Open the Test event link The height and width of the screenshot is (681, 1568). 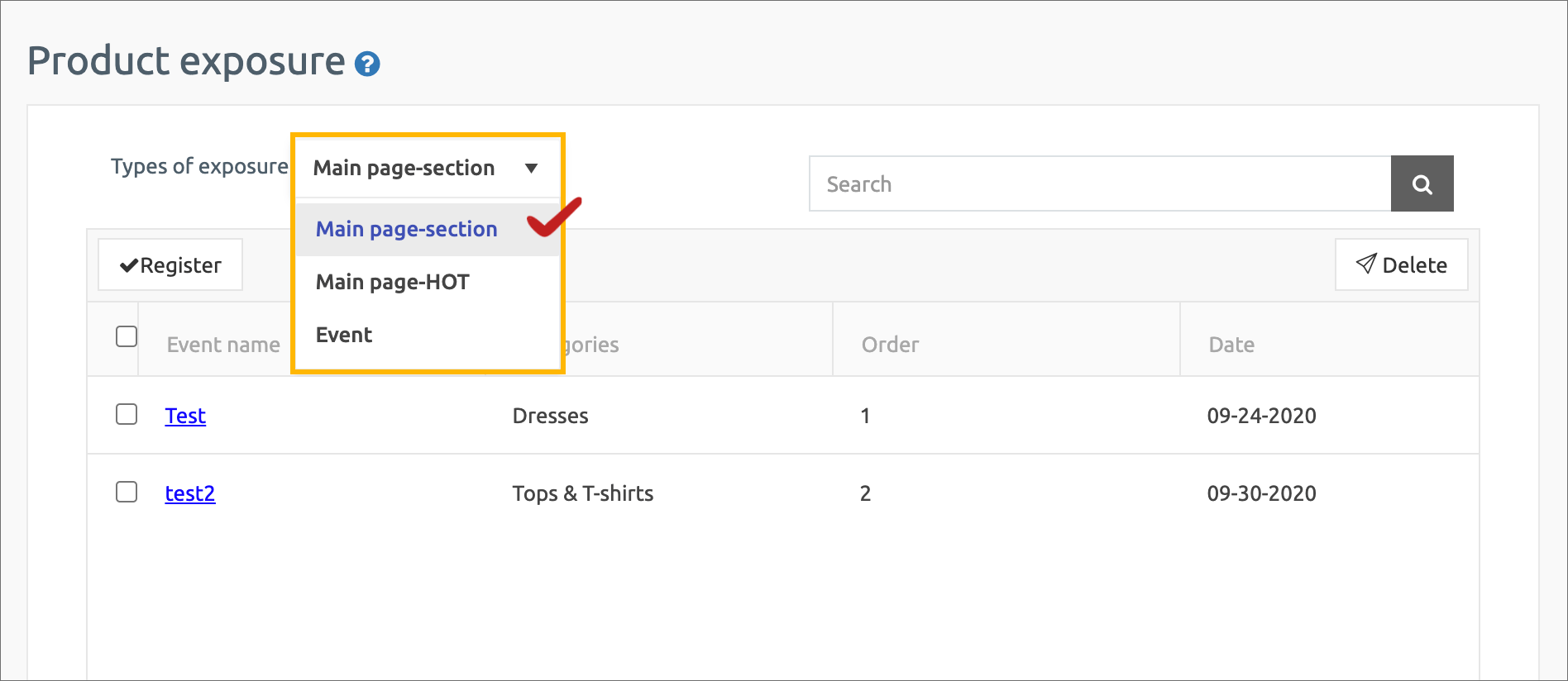(185, 416)
